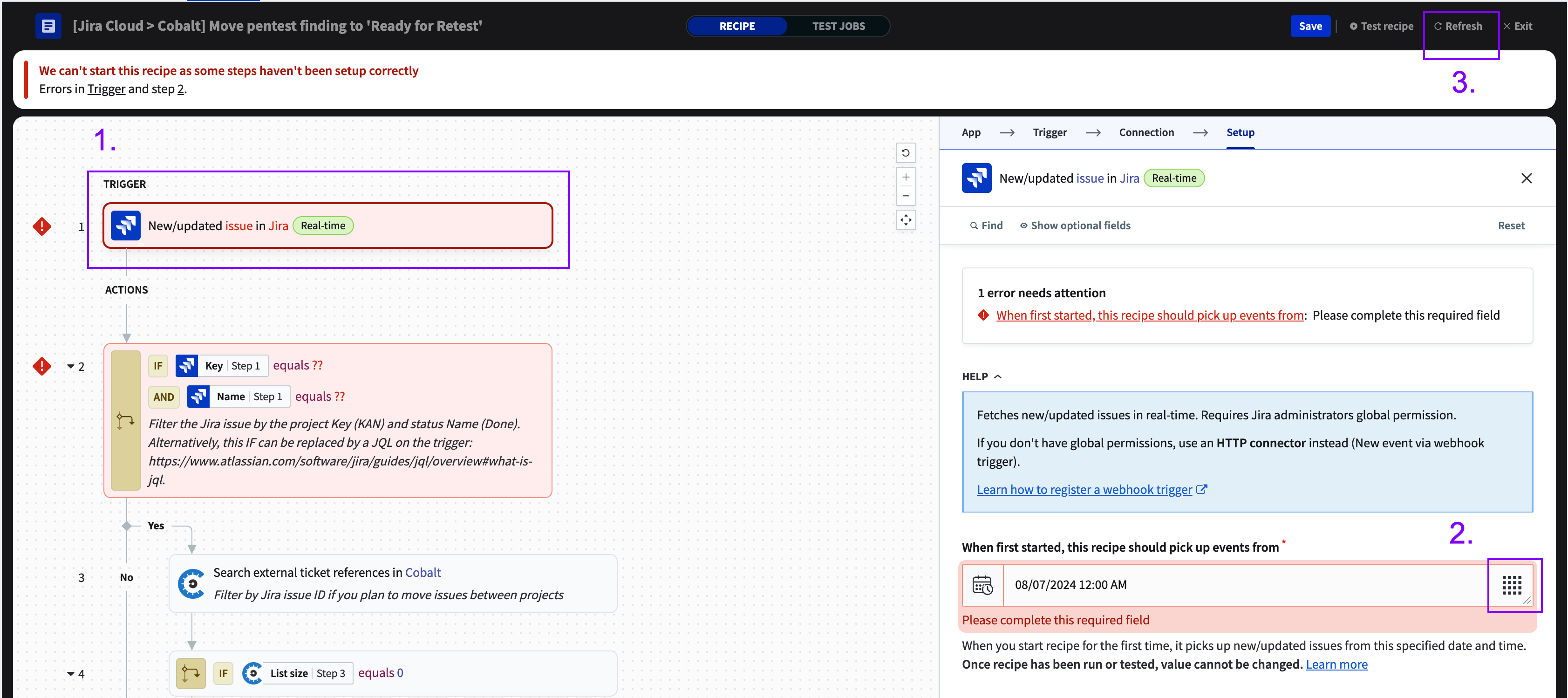The height and width of the screenshot is (698, 1568).
Task: Refresh the recipe editor
Action: coord(1458,26)
